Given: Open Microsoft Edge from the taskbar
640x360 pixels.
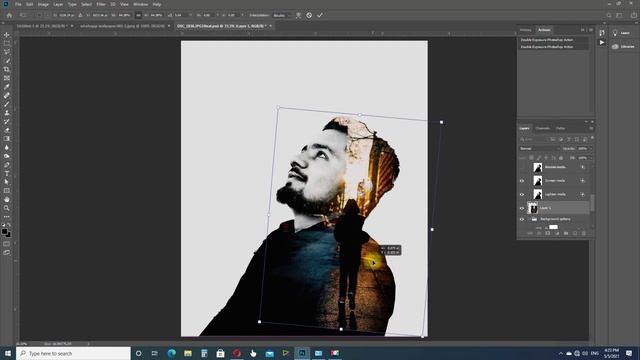Looking at the screenshot, I should [171, 353].
